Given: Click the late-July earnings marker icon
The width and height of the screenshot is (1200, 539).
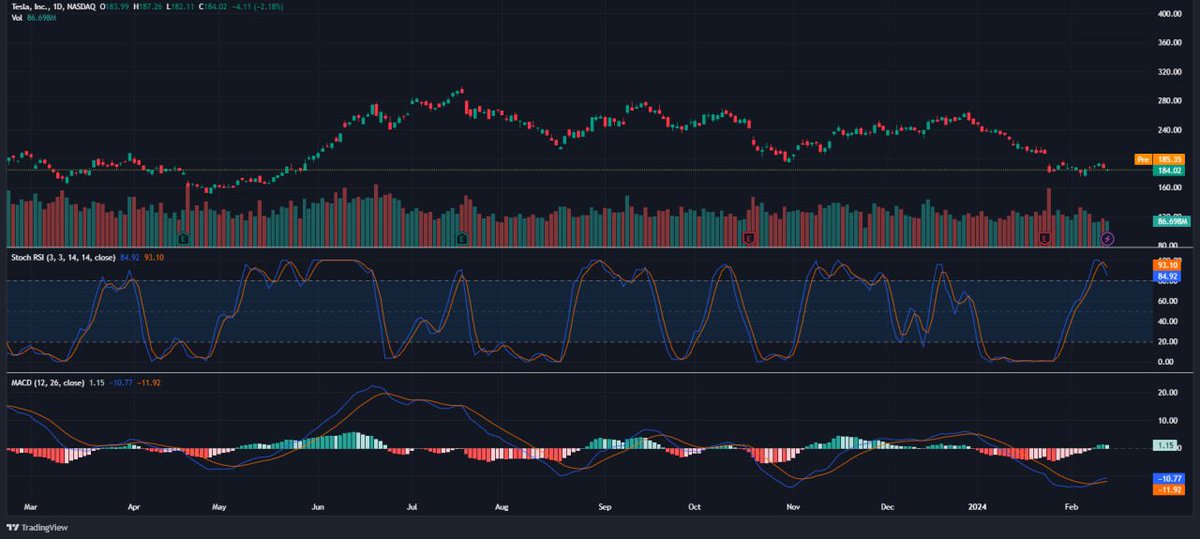Looking at the screenshot, I should [x=462, y=239].
